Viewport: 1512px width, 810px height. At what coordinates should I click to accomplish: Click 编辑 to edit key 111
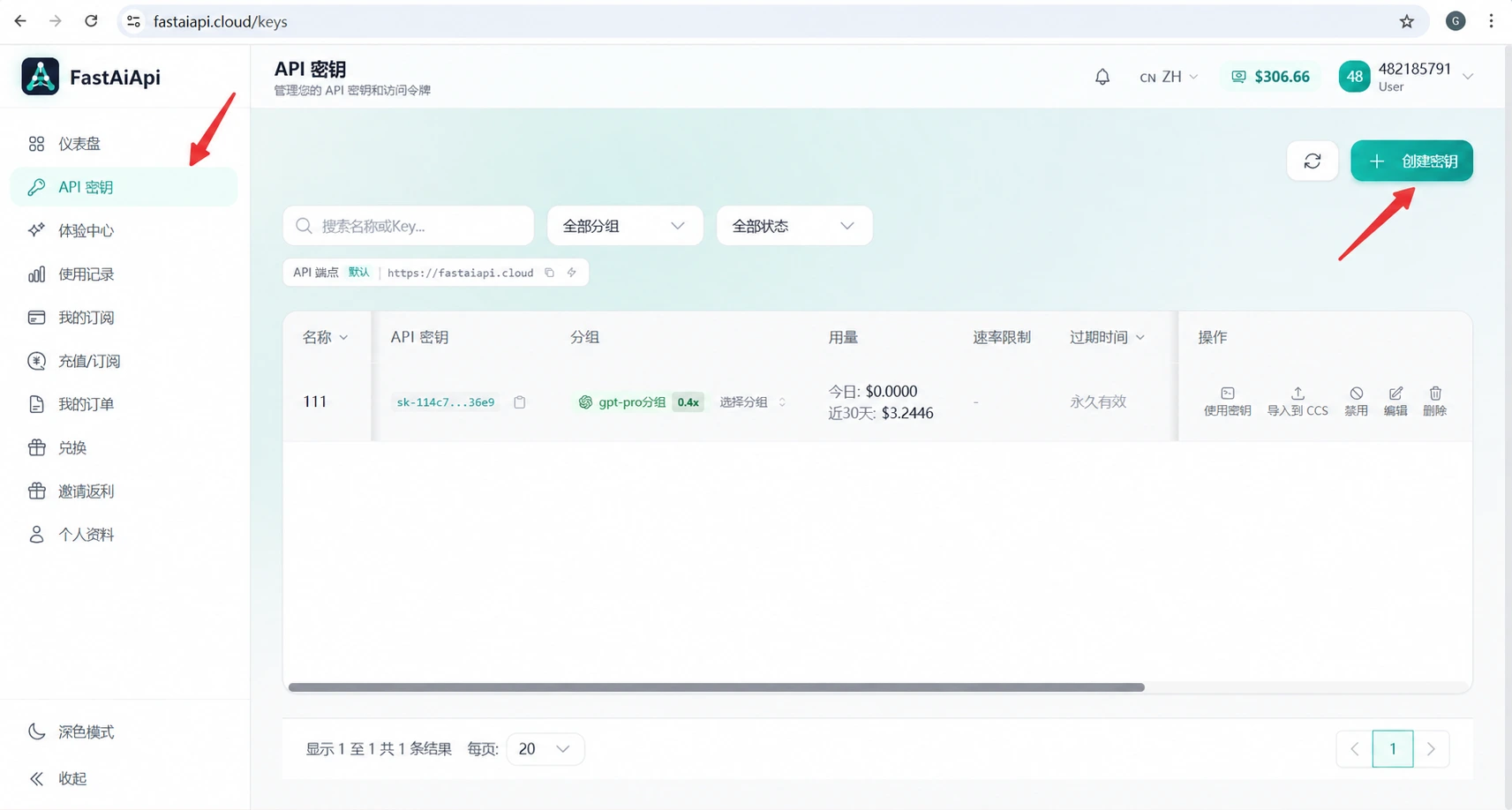(x=1395, y=401)
